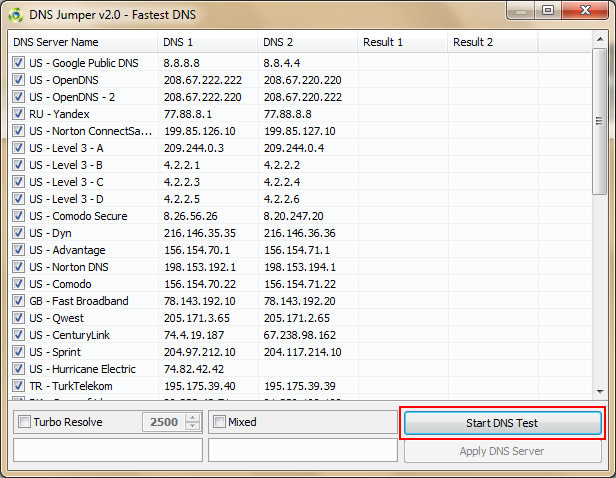Click the 2500 Turbo Resolve value field
Screen dimensions: 616x478
[164, 422]
